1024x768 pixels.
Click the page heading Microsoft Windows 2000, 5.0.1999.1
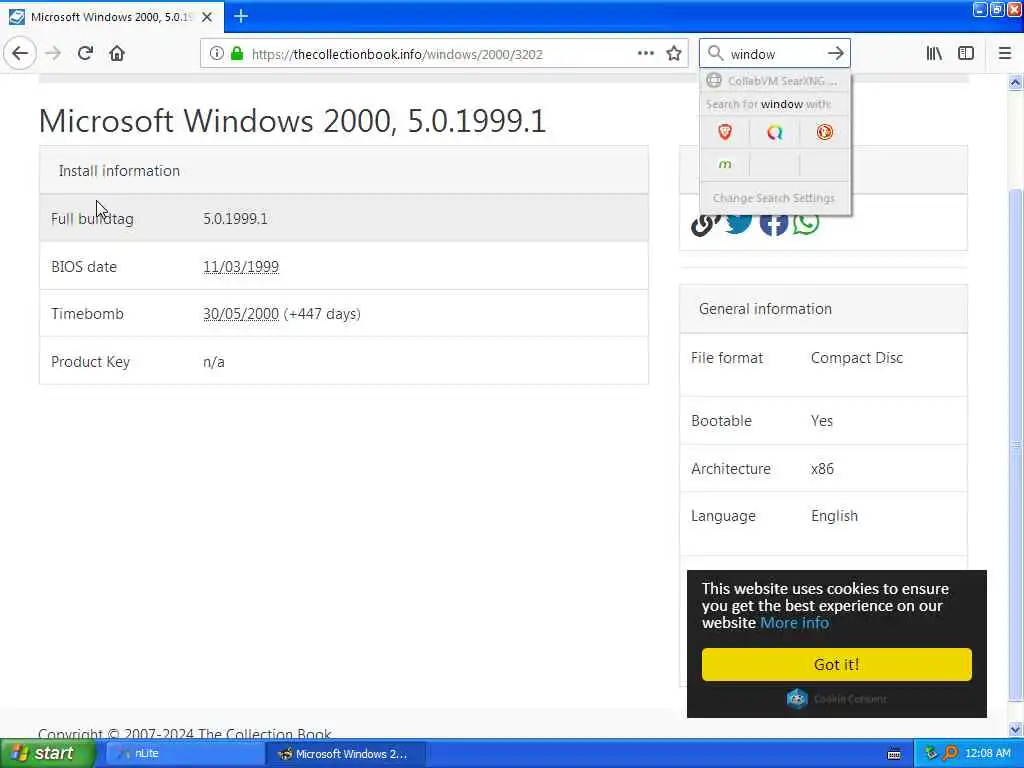tap(292, 121)
